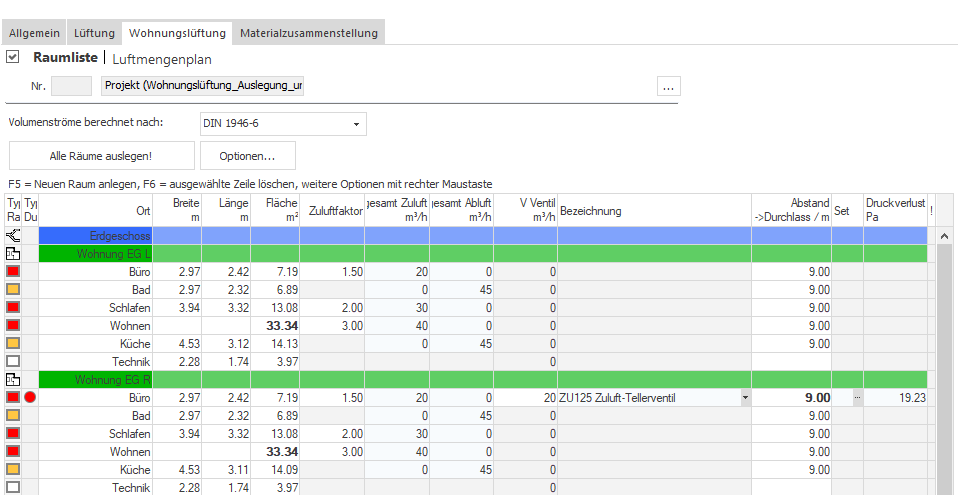The height and width of the screenshot is (495, 958).
Task: Click white room-type icon for Technik in Wohnung EG L
Action: [x=12, y=361]
